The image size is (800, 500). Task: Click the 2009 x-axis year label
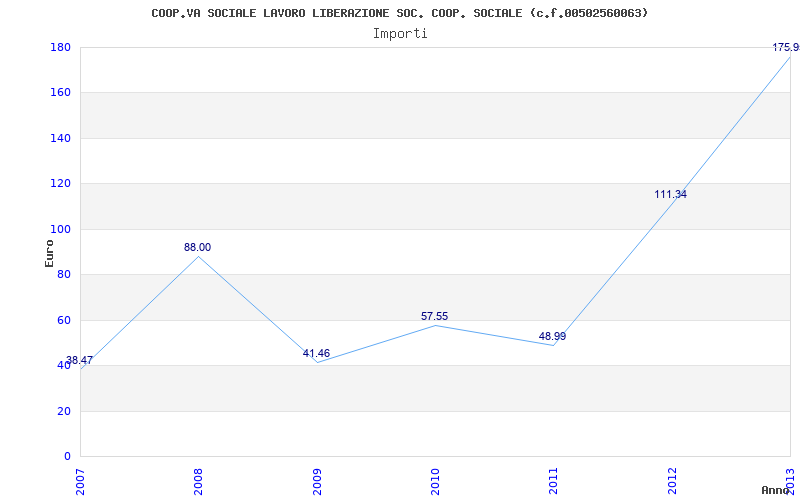(x=317, y=479)
